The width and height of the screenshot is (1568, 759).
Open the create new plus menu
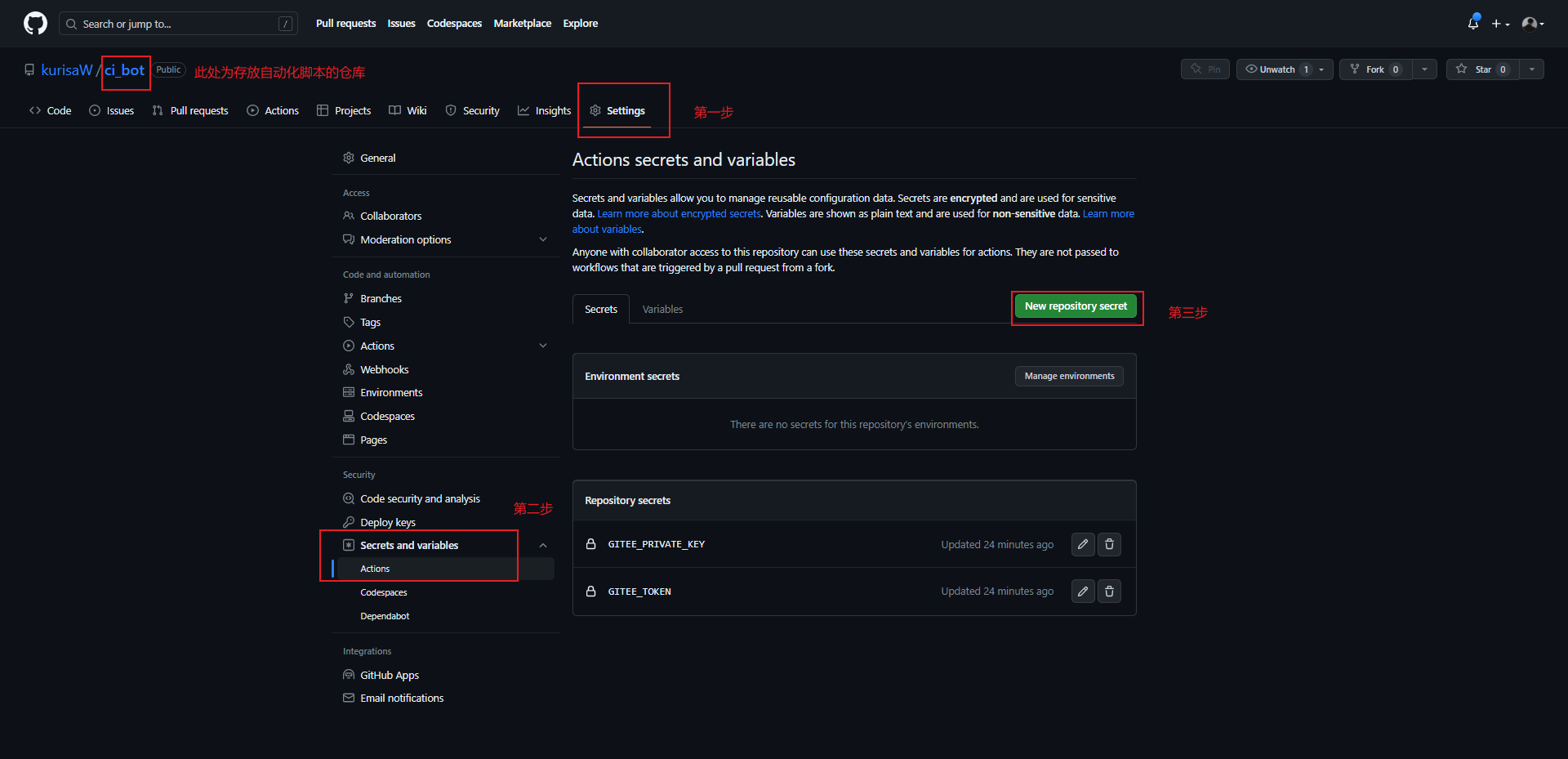[1500, 24]
